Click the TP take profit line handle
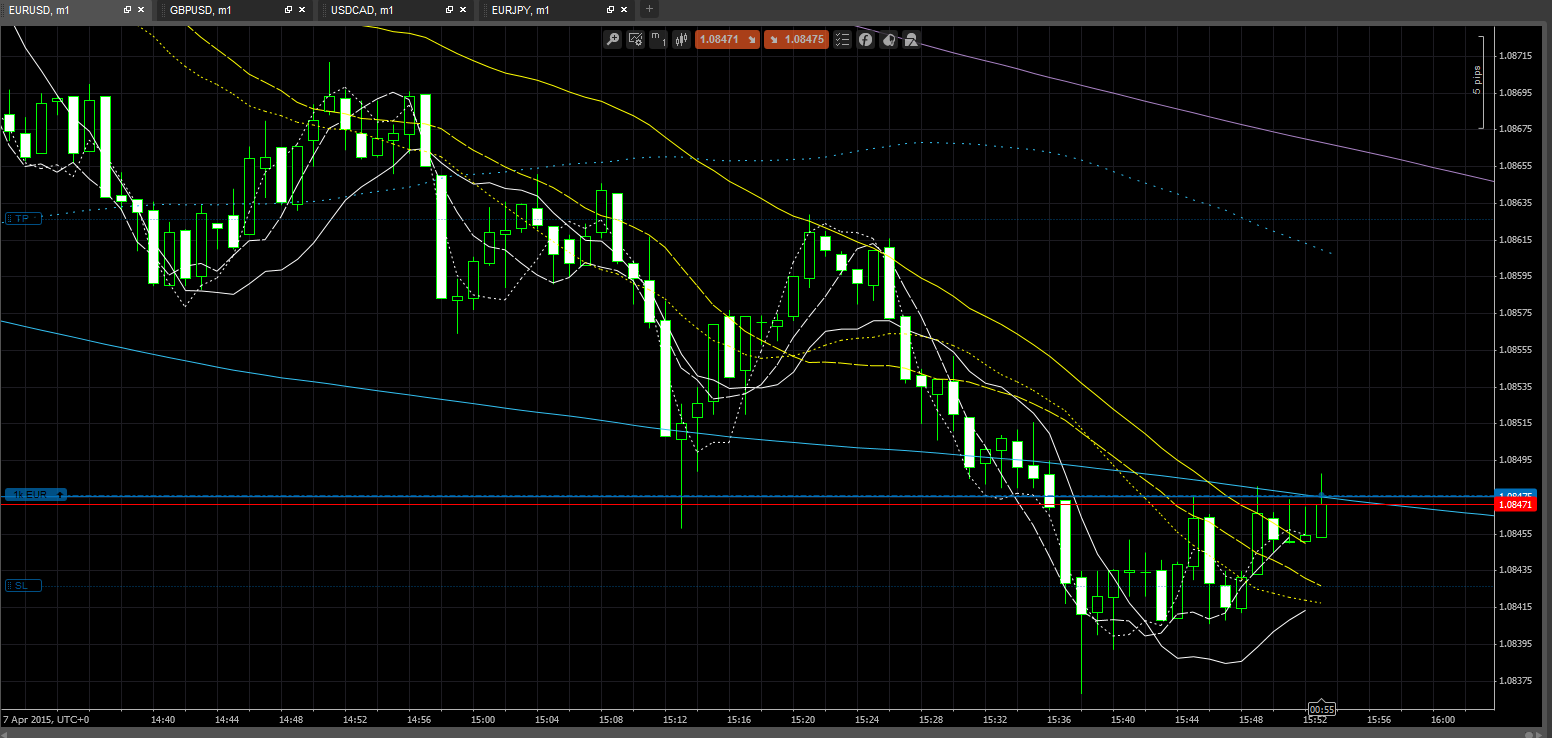Viewport: 1552px width, 738px height. point(22,218)
